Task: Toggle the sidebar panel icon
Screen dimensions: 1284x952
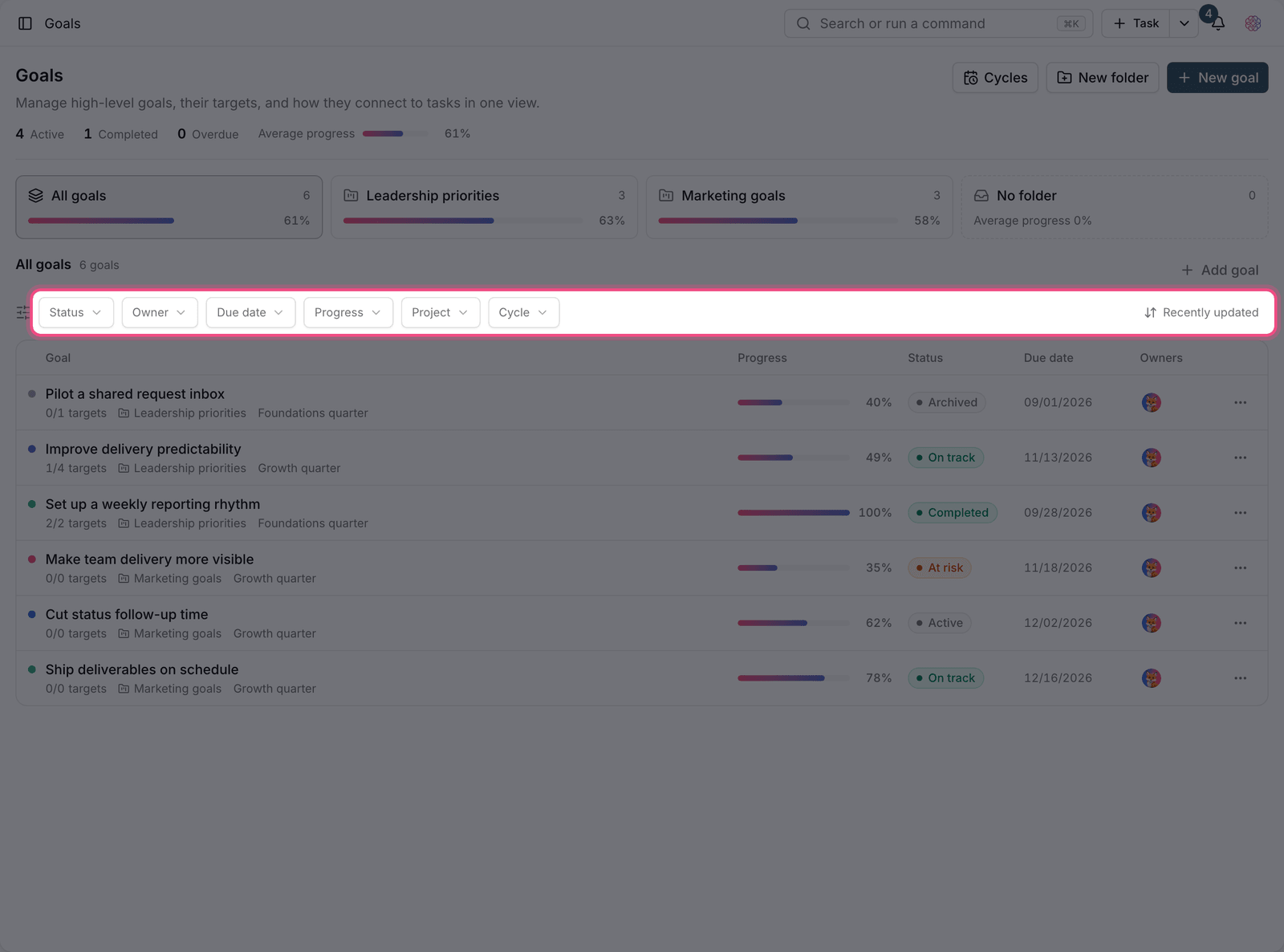Action: coord(25,23)
